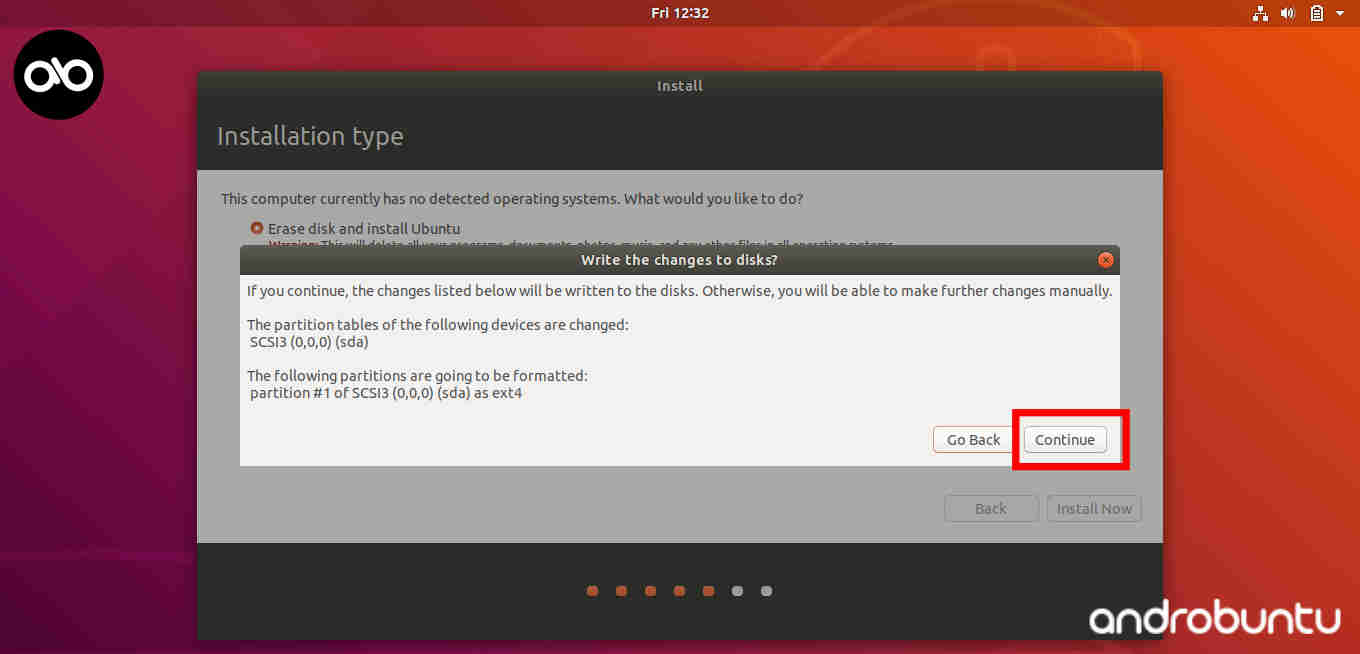Click the Androbuntu logo in top left corner
Viewport: 1360px width, 654px height.
[58, 74]
